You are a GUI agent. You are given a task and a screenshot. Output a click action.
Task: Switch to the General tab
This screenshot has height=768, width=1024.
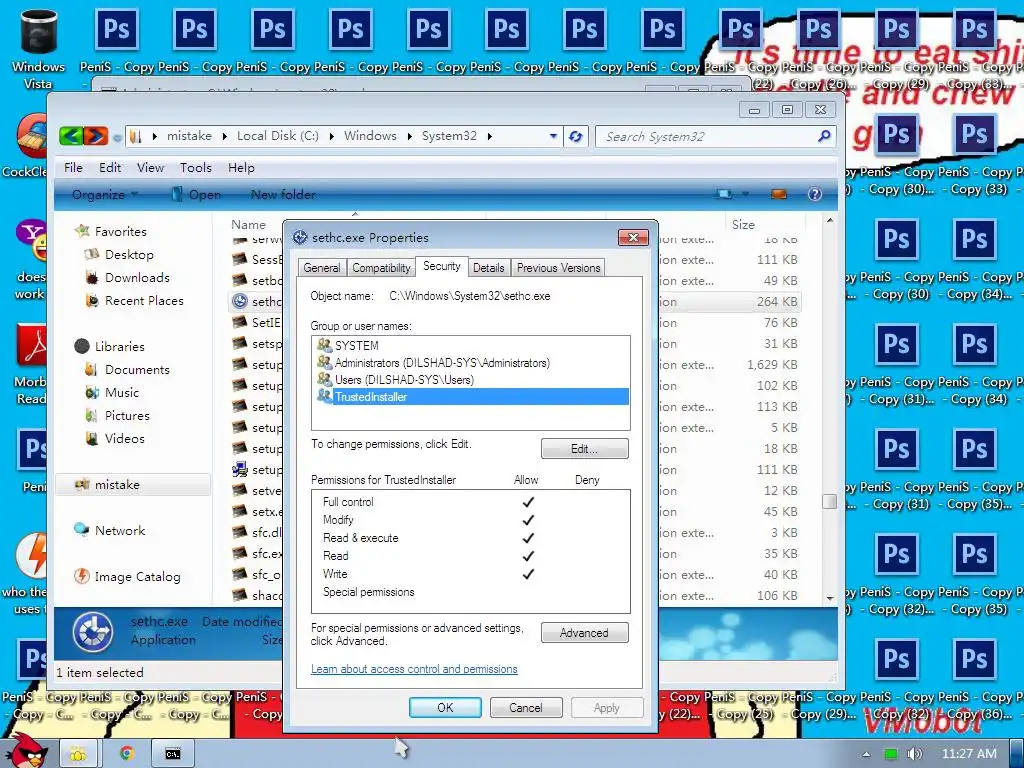click(x=321, y=268)
